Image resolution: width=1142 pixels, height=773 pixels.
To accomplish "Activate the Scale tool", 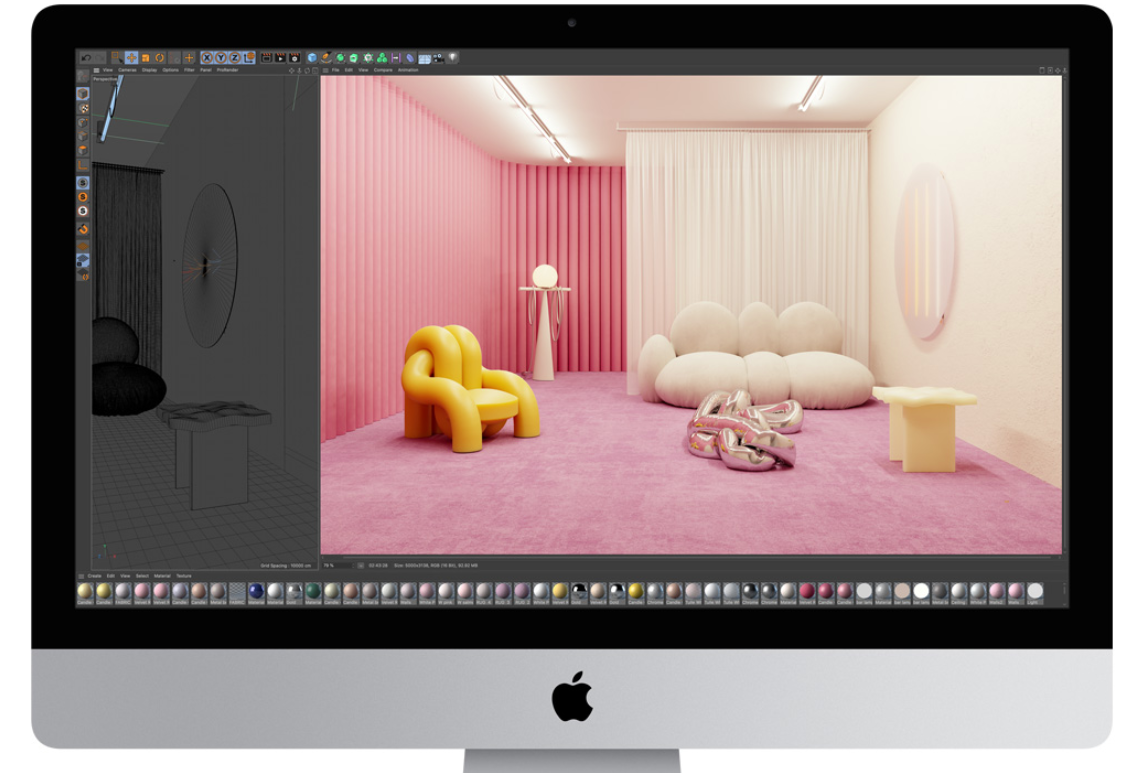I will pyautogui.click(x=146, y=58).
